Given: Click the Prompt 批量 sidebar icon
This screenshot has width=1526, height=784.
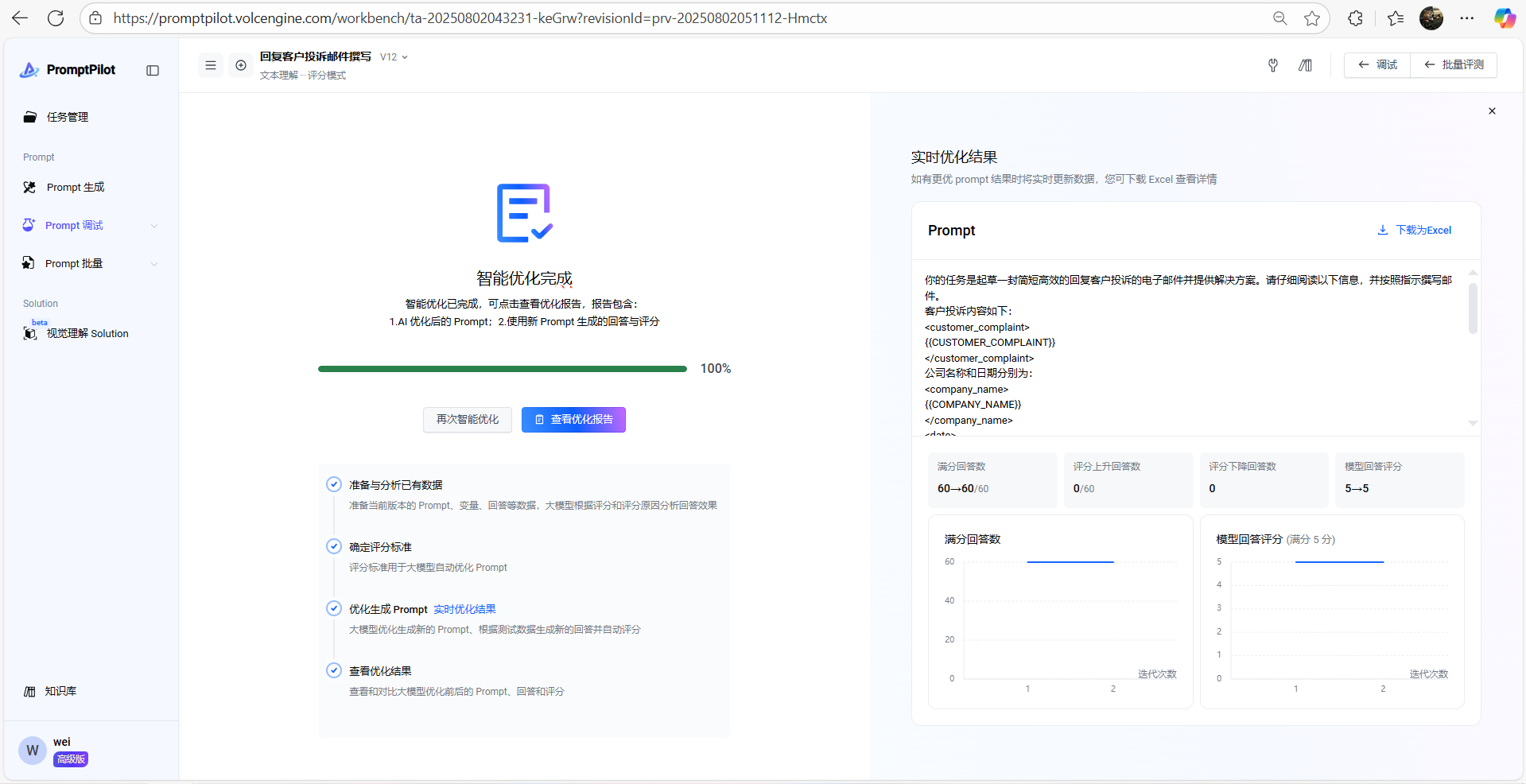Looking at the screenshot, I should point(29,263).
